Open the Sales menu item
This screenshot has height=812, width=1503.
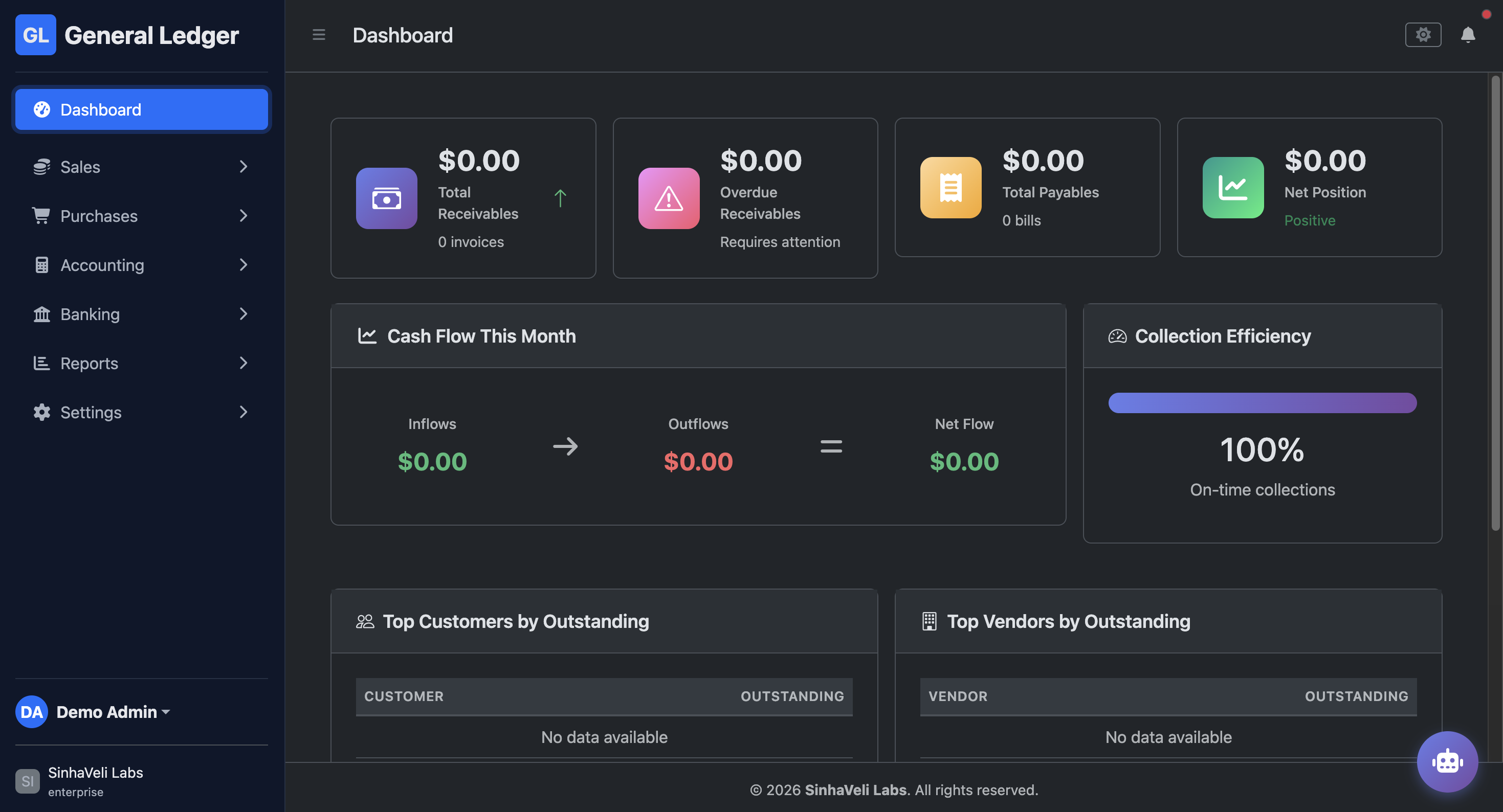pyautogui.click(x=142, y=167)
